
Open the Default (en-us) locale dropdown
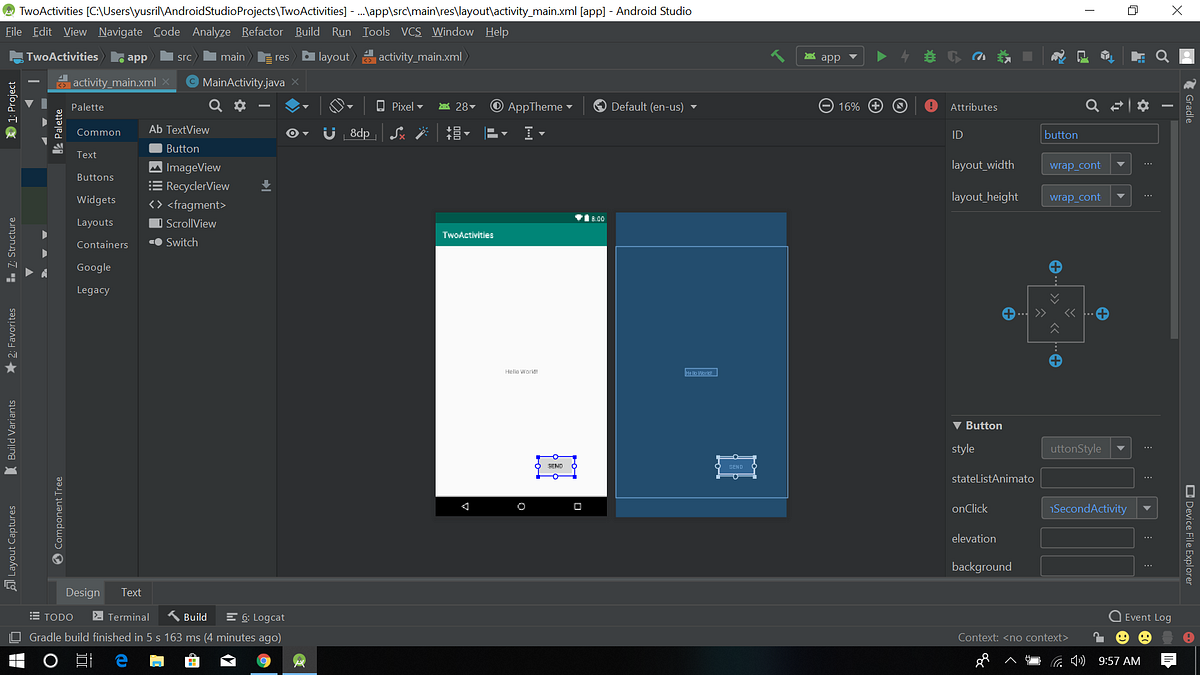pyautogui.click(x=645, y=105)
